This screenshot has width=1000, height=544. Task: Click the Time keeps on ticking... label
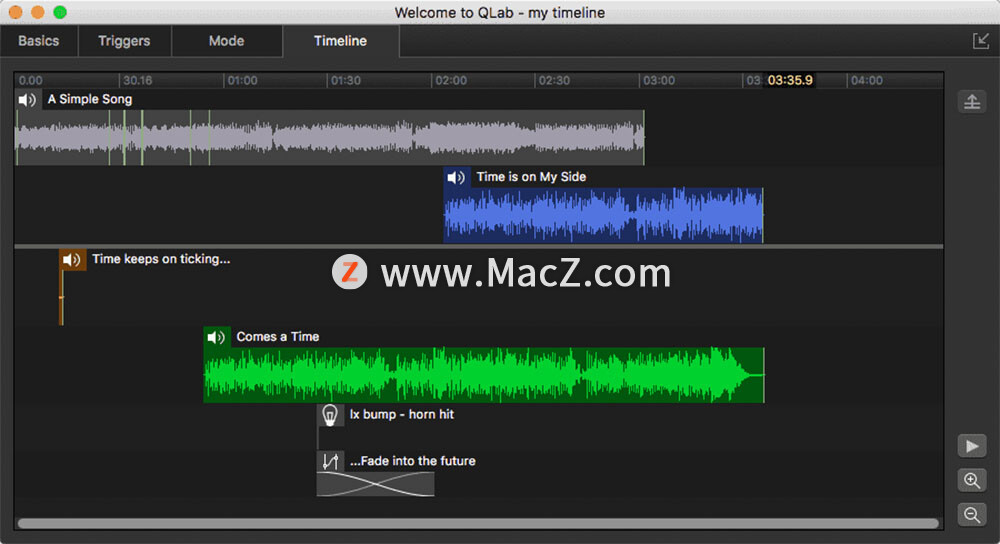point(161,259)
